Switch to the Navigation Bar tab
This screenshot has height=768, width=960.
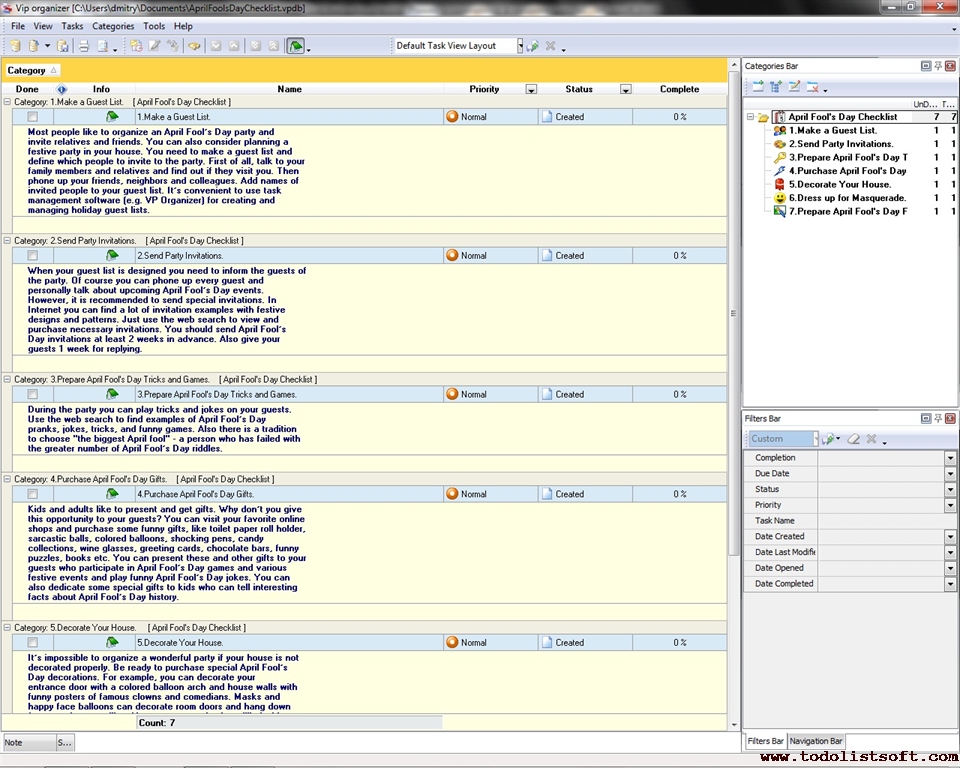tap(816, 741)
